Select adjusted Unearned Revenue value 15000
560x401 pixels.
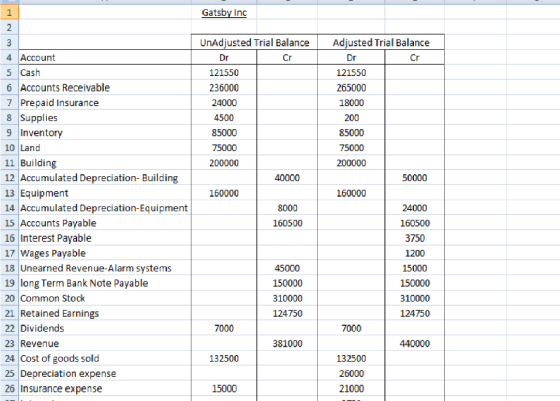point(415,268)
